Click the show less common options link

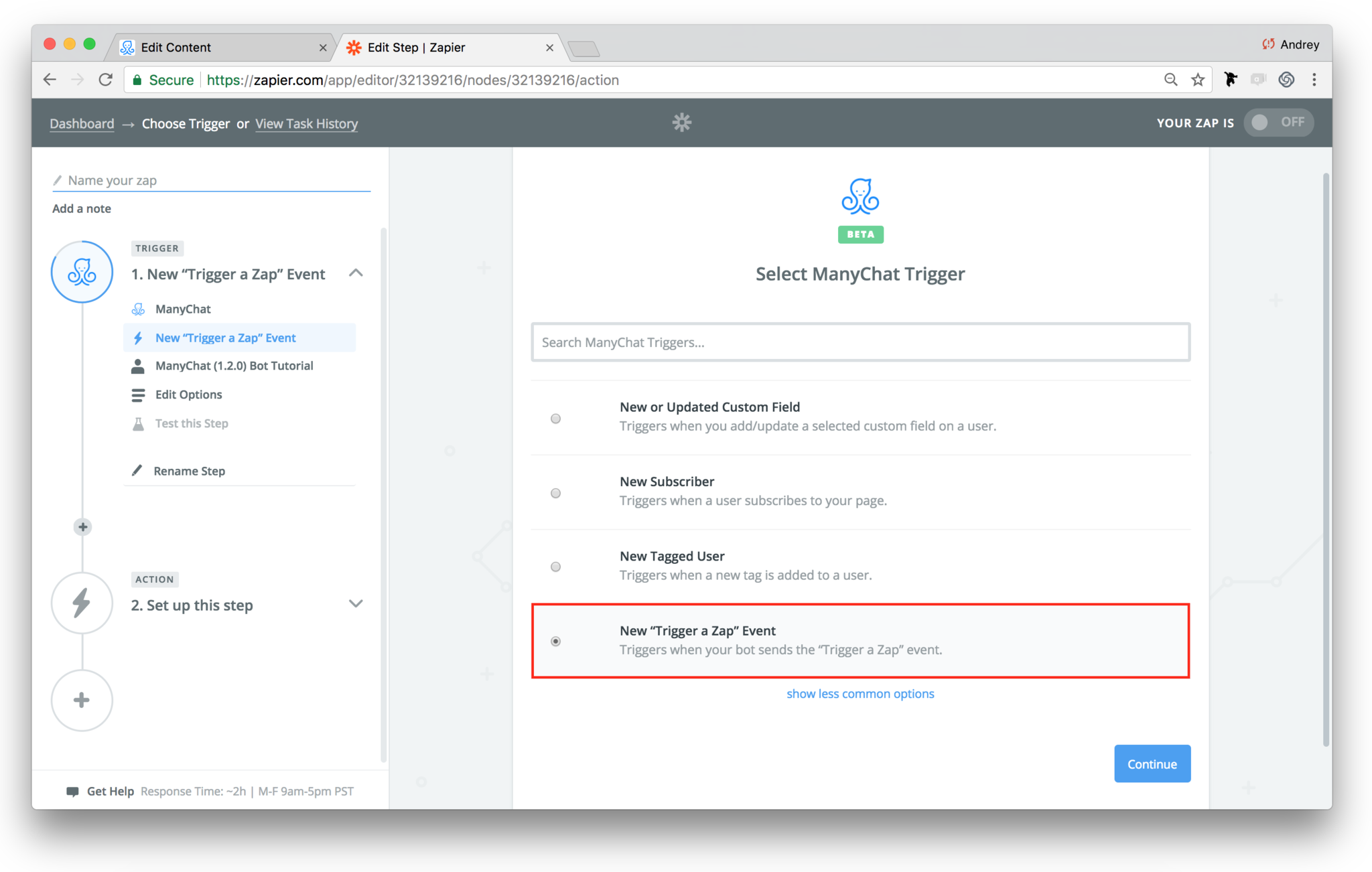tap(860, 694)
